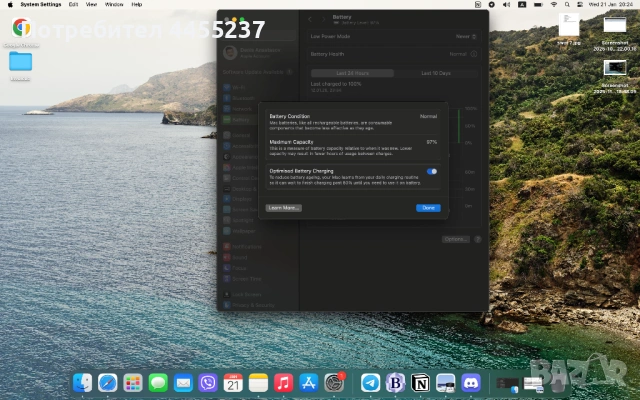Image resolution: width=640 pixels, height=400 pixels.
Task: Select the 7.jpg file on the desktop
Action: 569,25
